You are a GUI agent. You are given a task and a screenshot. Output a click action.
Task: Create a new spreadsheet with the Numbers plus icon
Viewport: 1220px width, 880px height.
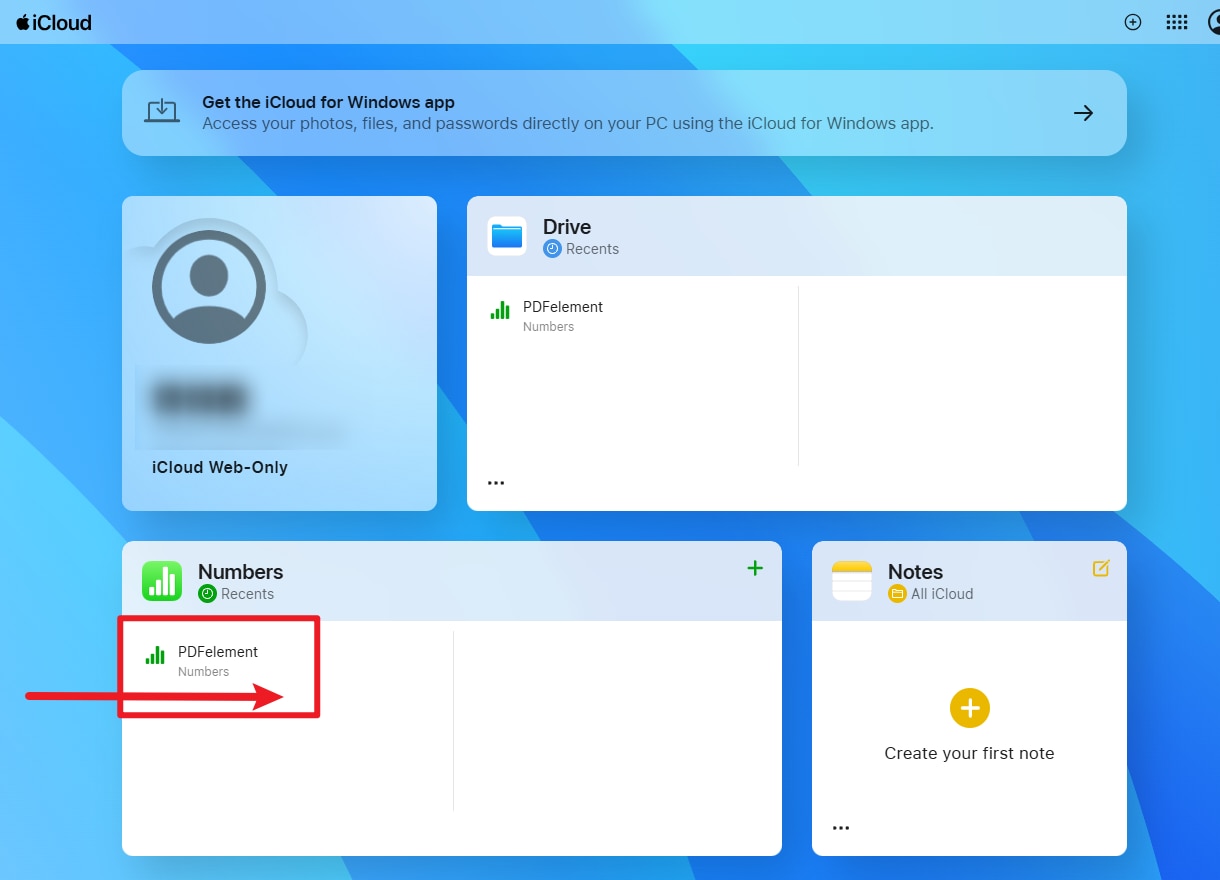coord(755,568)
